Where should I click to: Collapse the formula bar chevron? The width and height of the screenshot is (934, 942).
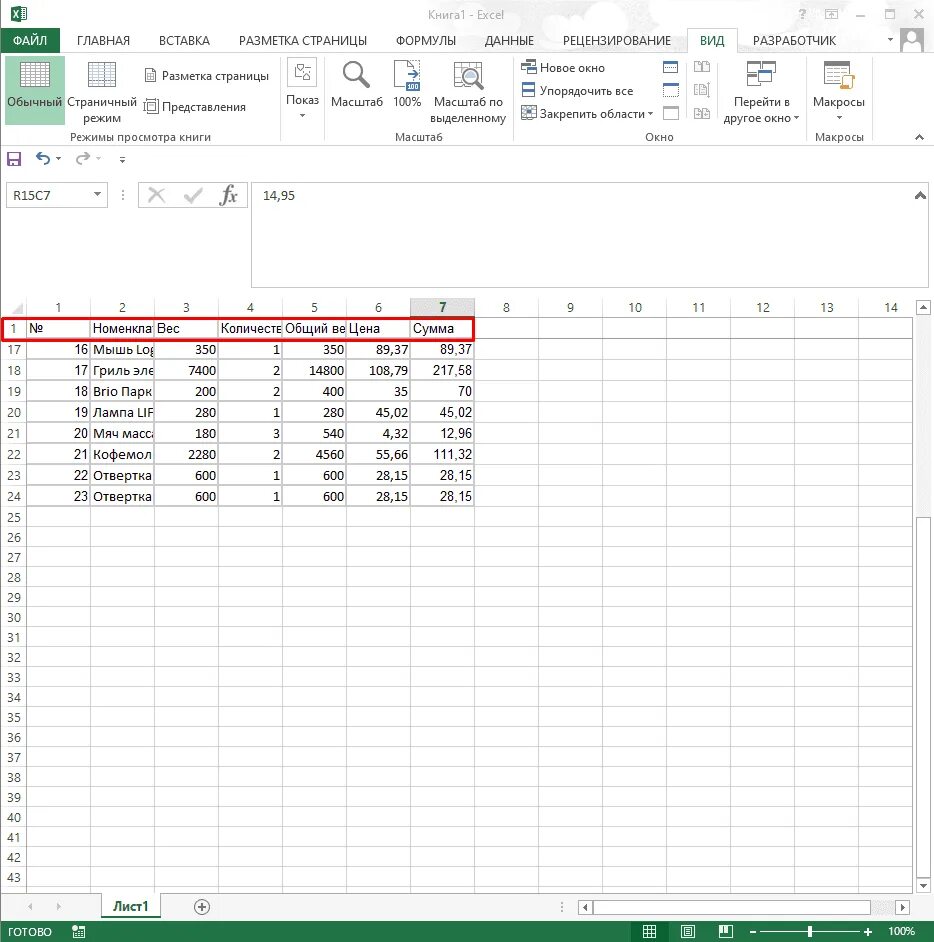(x=920, y=195)
